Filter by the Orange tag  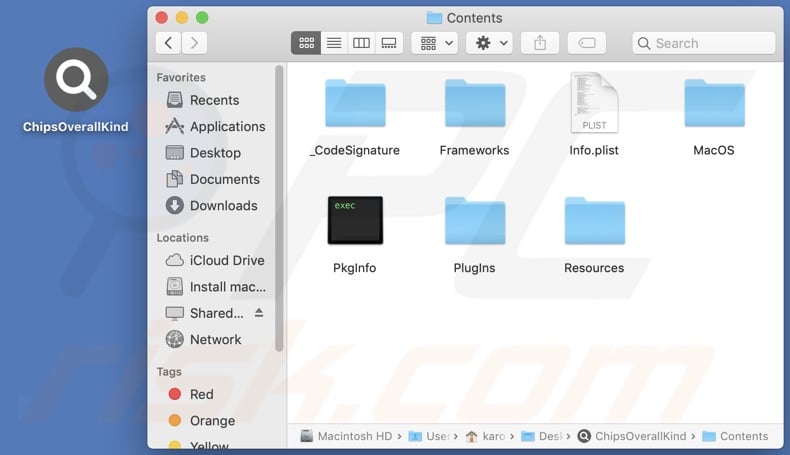tap(202, 421)
